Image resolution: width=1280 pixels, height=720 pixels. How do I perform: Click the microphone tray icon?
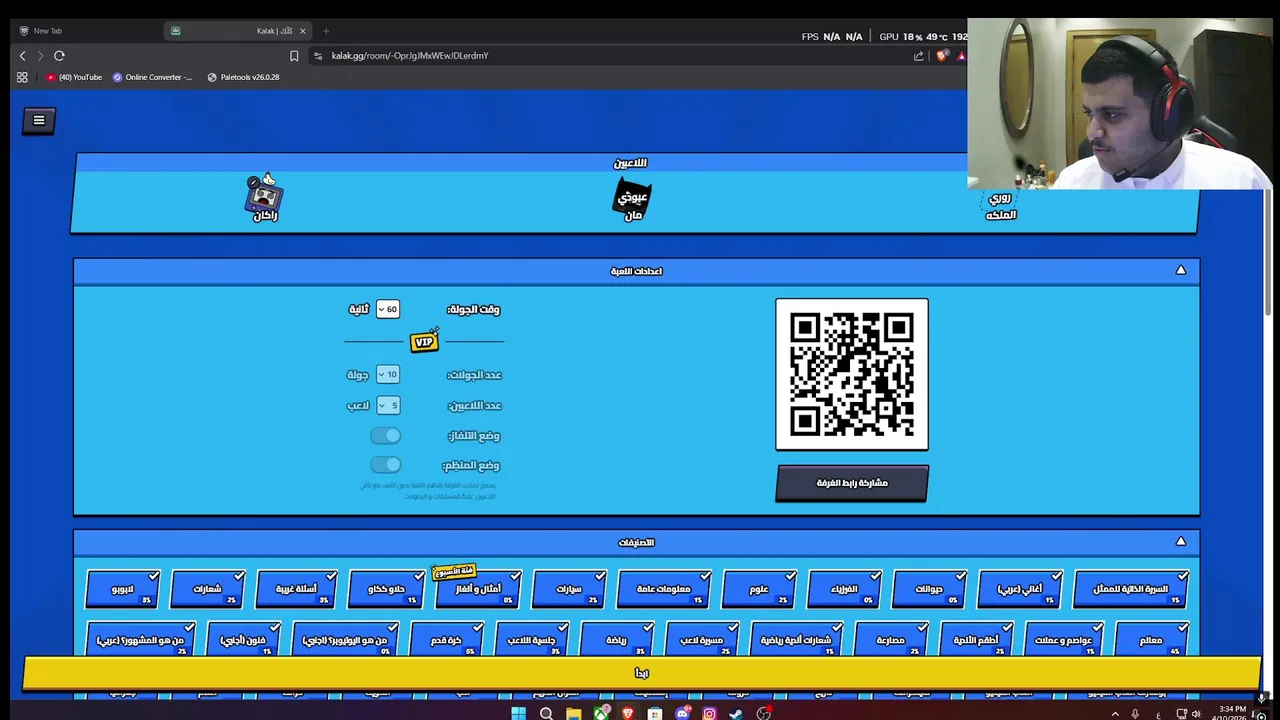[1135, 714]
